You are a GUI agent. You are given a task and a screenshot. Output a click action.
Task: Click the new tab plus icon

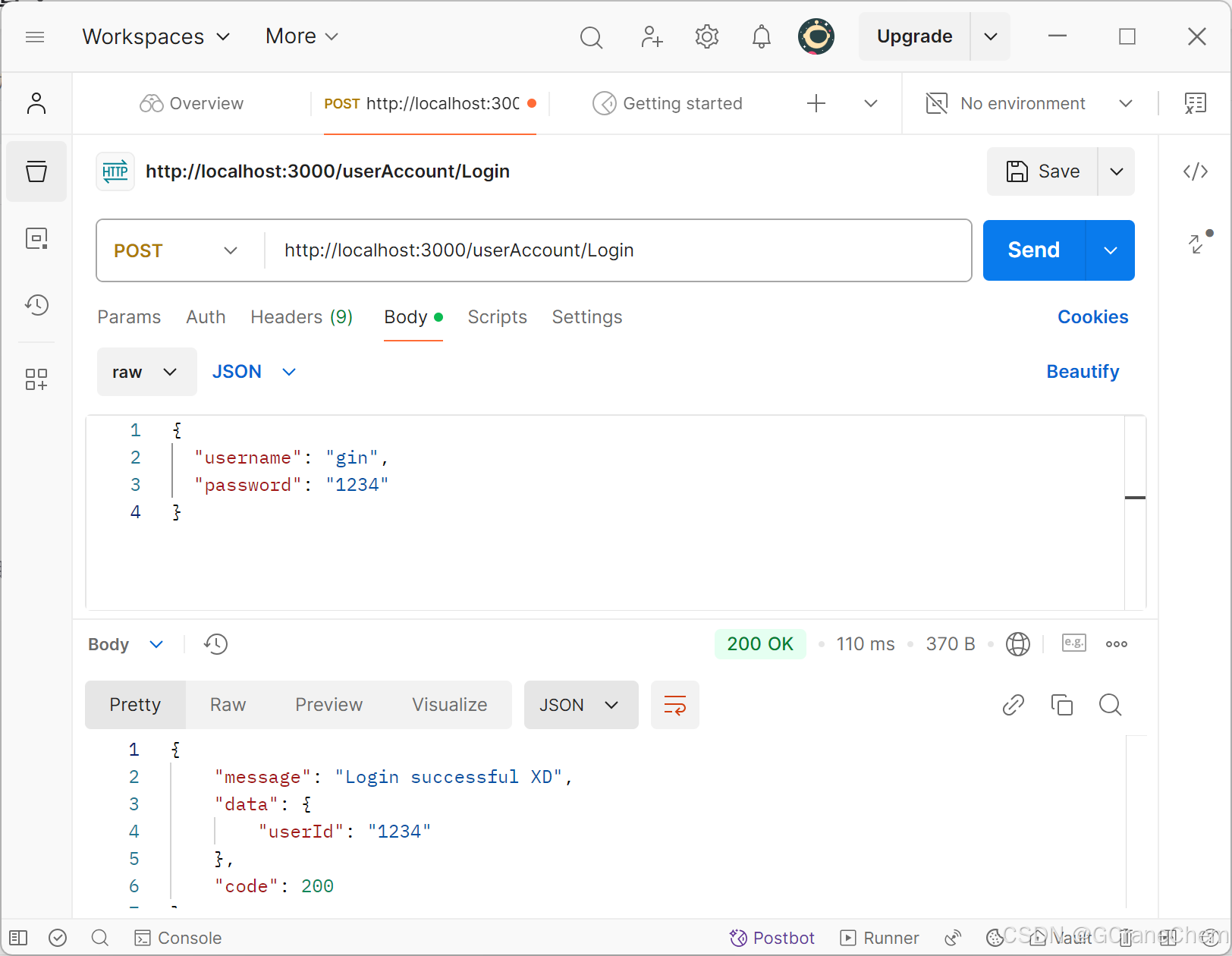816,103
